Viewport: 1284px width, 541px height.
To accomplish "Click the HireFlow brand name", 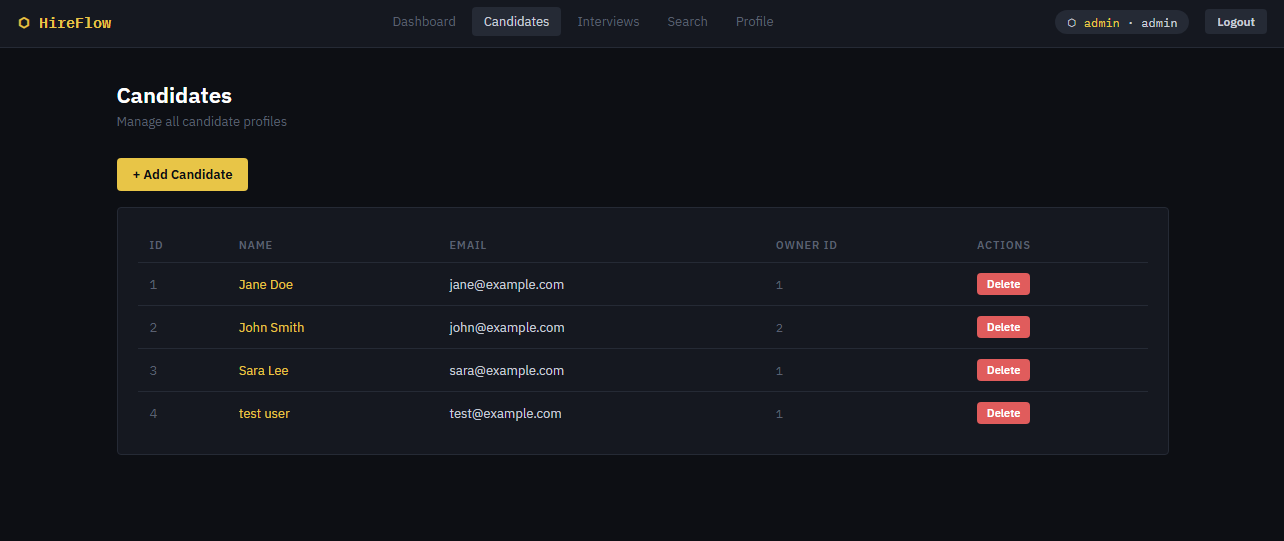I will click(75, 23).
